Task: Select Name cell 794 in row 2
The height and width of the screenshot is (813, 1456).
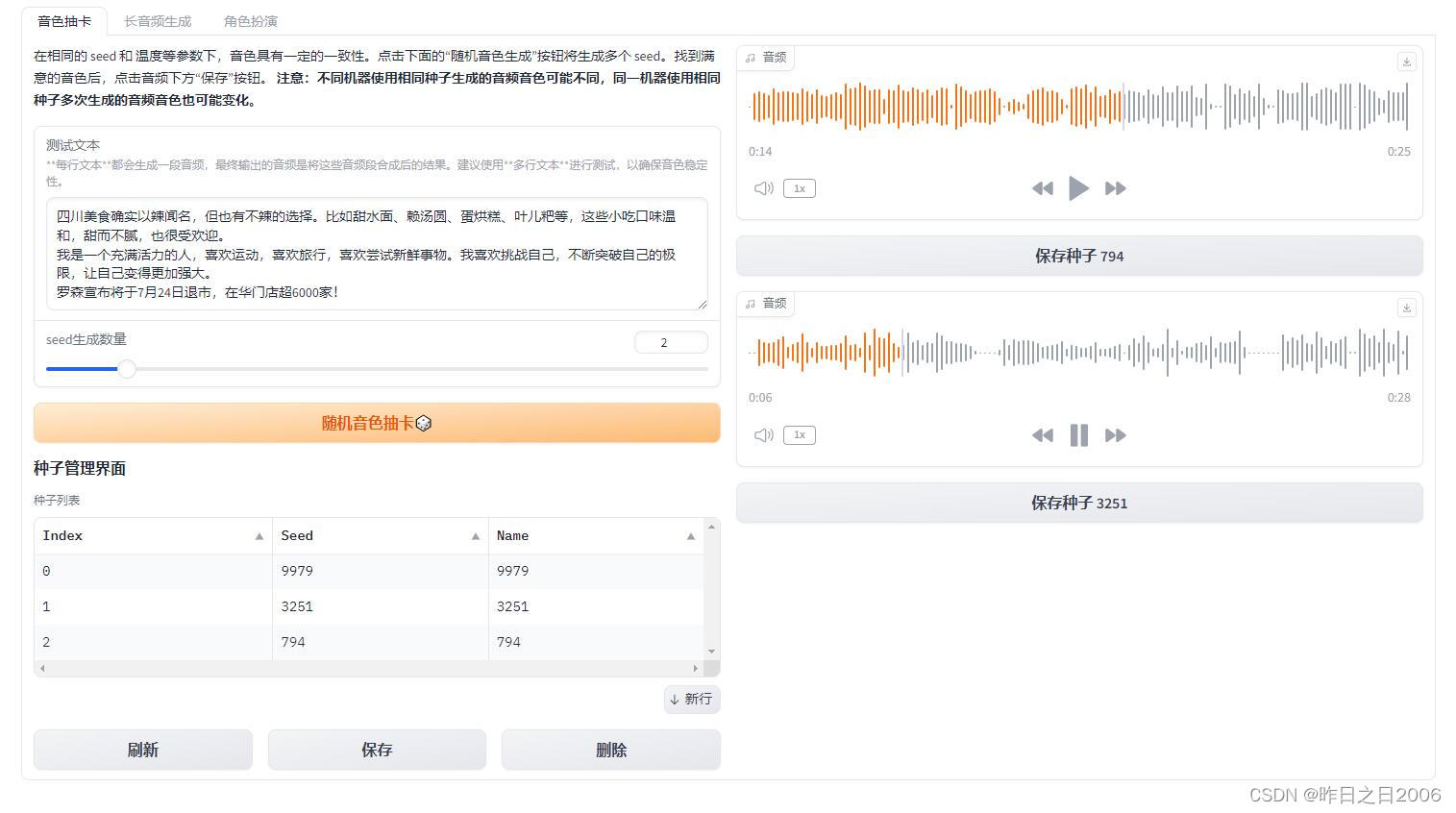Action: (x=596, y=642)
